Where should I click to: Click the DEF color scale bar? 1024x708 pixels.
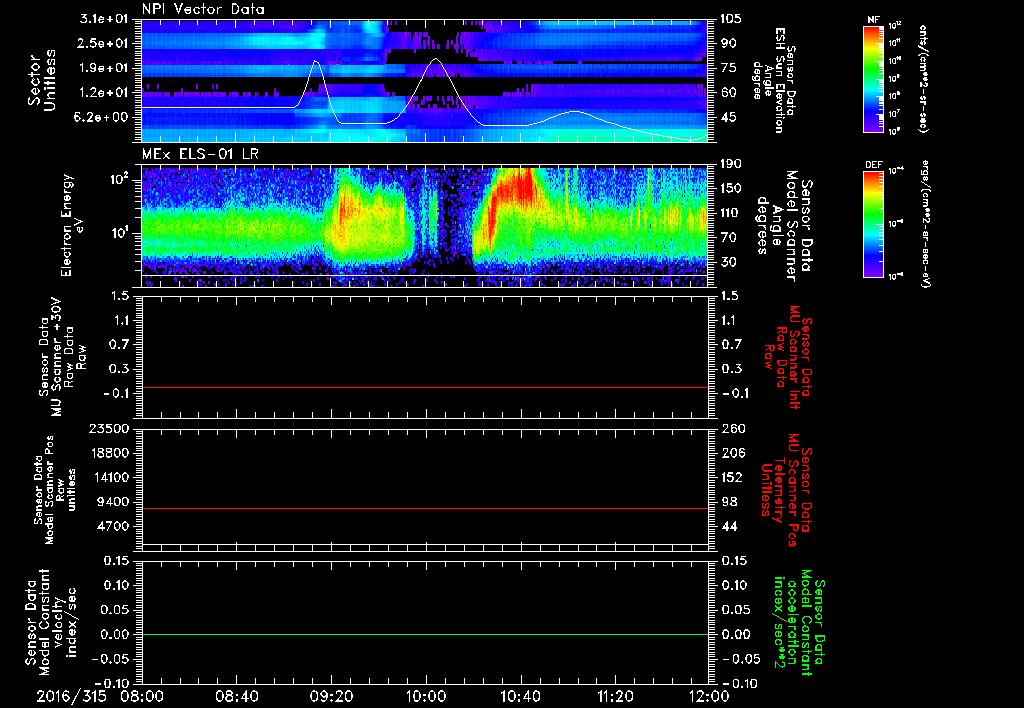click(874, 224)
